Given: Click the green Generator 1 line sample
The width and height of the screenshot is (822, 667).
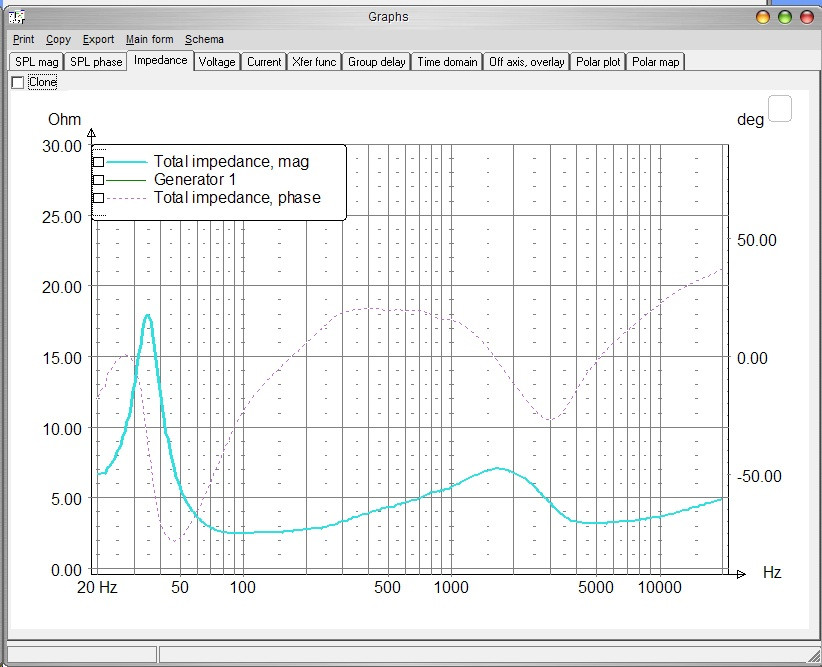Looking at the screenshot, I should [x=126, y=180].
